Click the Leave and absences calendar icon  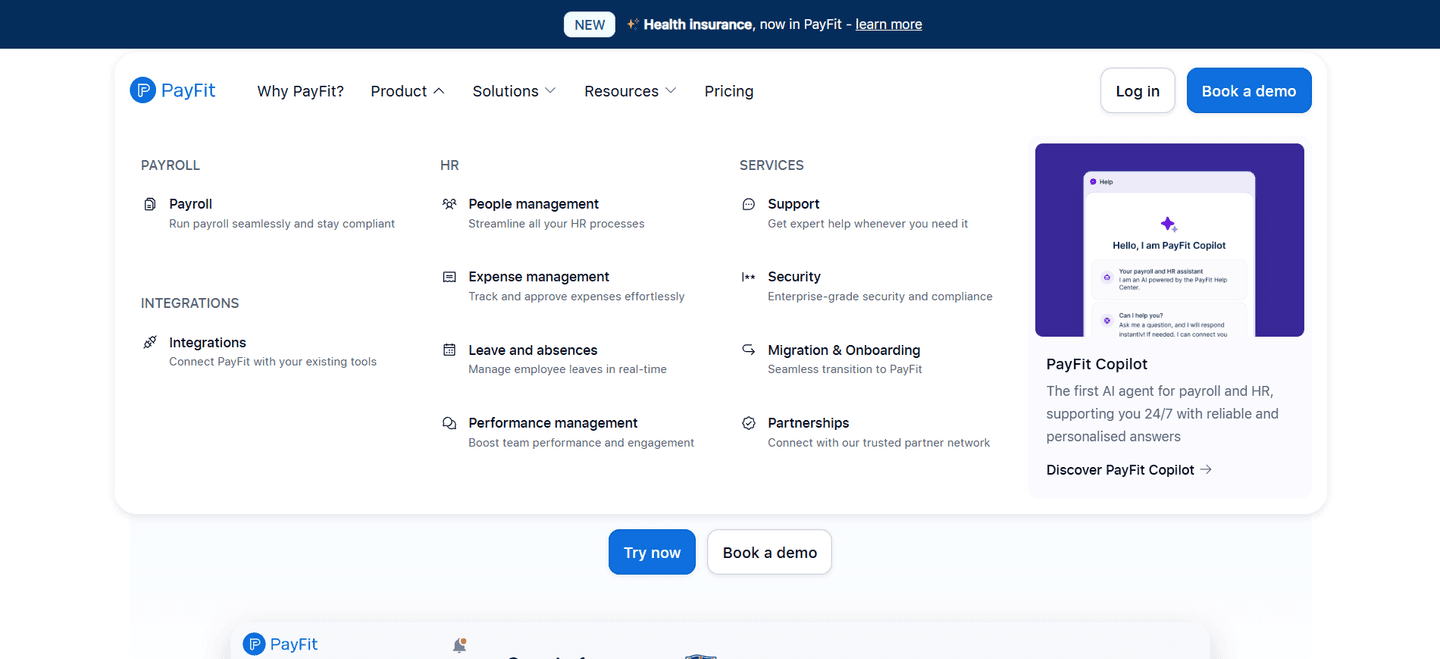(449, 350)
